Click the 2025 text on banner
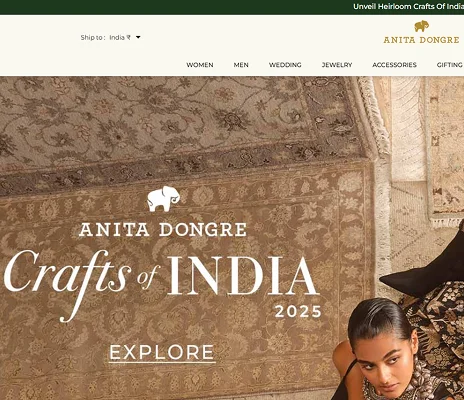Viewport: 464px width, 400px height. pyautogui.click(x=298, y=312)
